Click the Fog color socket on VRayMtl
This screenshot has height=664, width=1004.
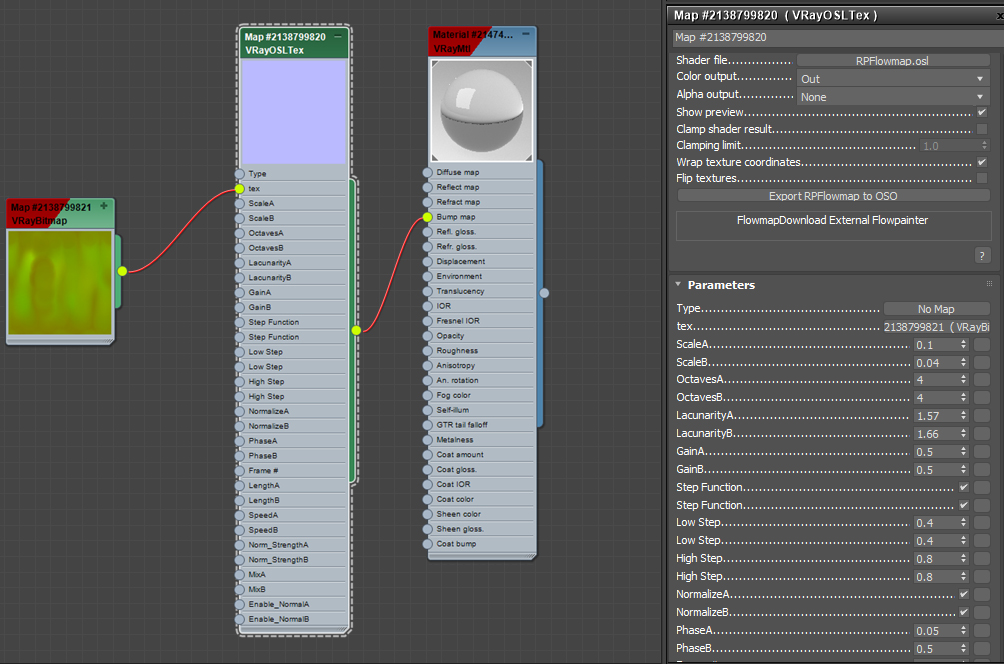(x=428, y=395)
